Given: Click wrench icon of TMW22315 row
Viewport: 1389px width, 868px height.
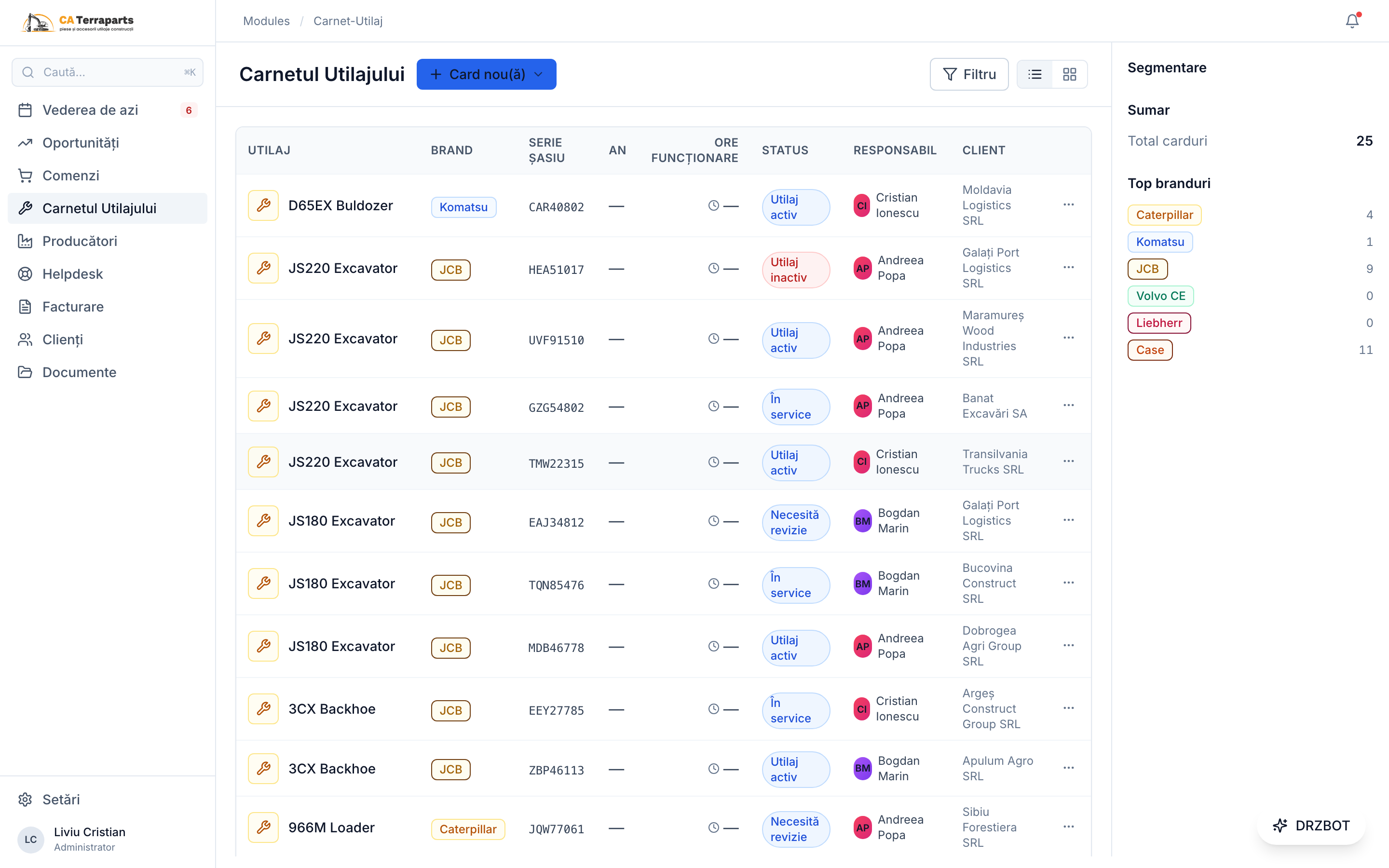Looking at the screenshot, I should (263, 462).
